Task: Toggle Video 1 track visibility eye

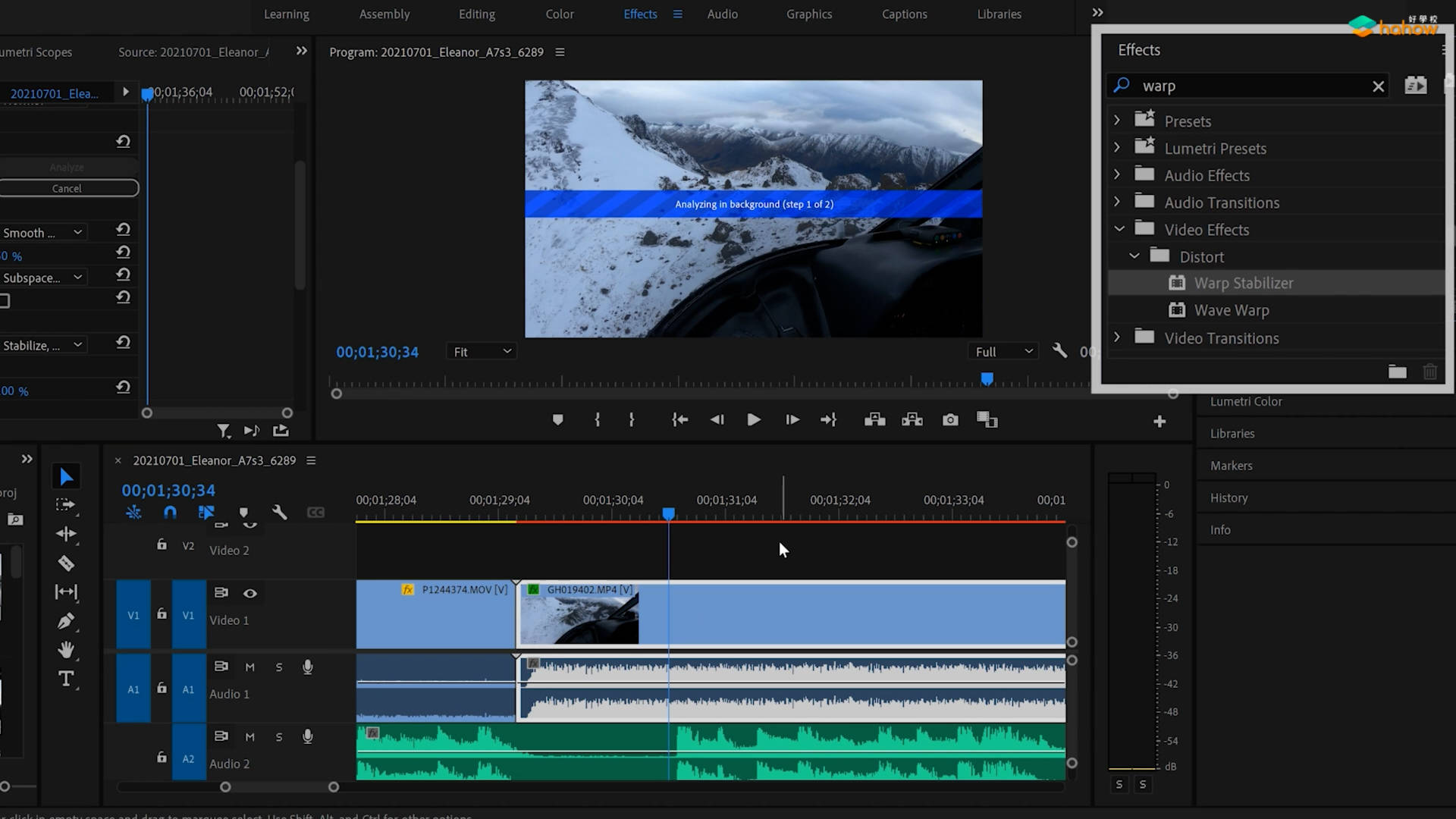Action: pos(249,593)
